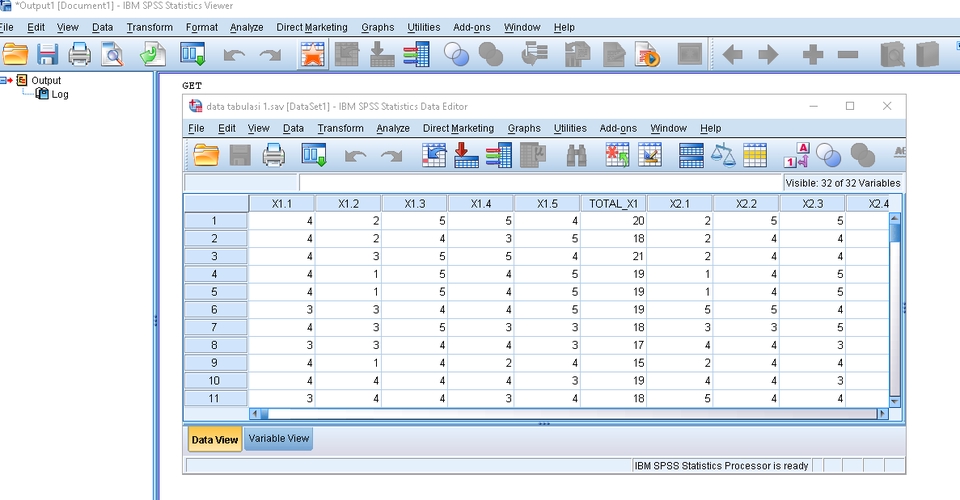Click Insert Variable icon in Data Editor

click(650, 155)
